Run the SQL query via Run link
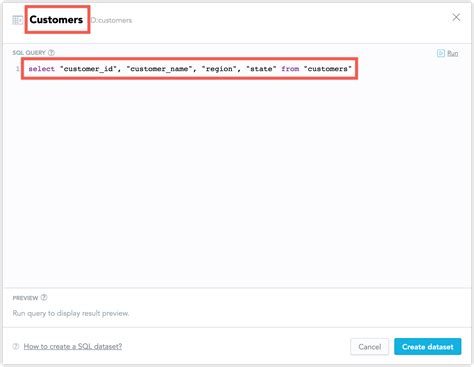The image size is (474, 367). tap(452, 53)
